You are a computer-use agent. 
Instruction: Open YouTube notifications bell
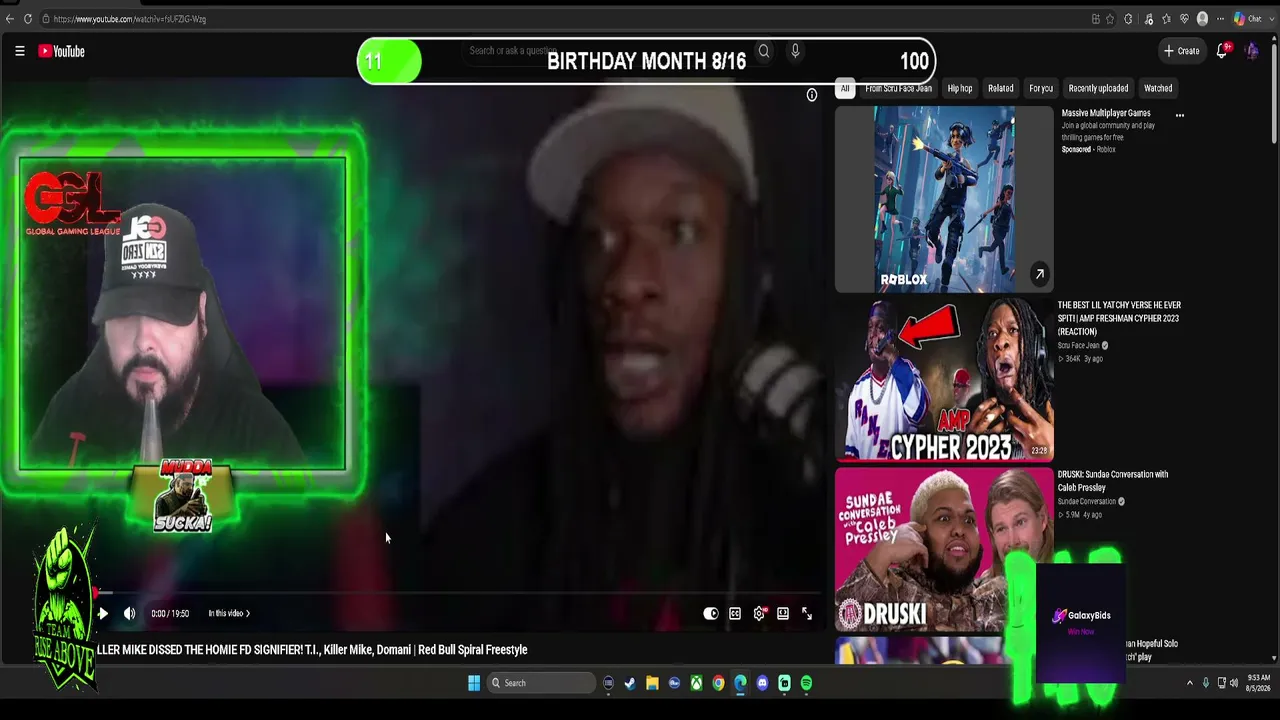tap(1222, 51)
